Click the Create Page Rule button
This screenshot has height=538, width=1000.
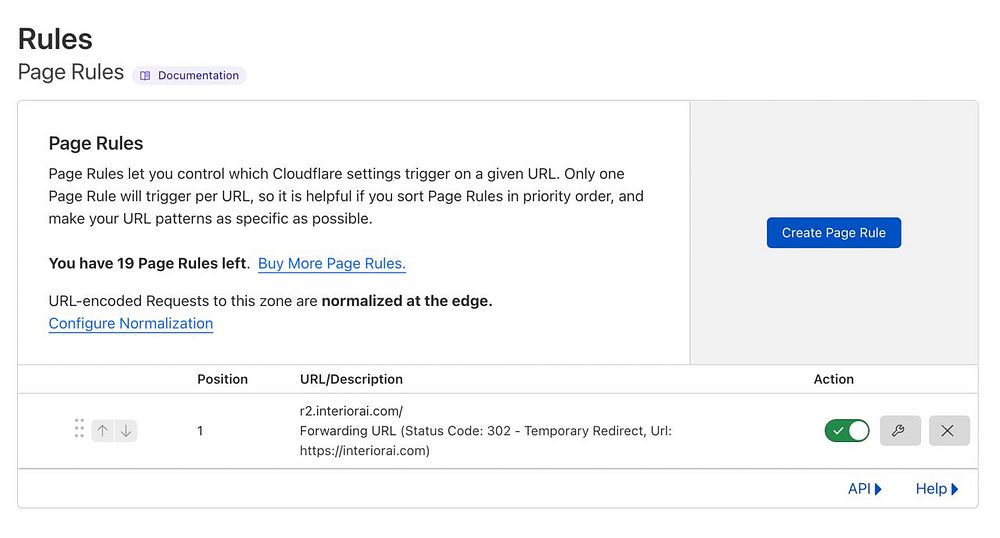pyautogui.click(x=834, y=233)
